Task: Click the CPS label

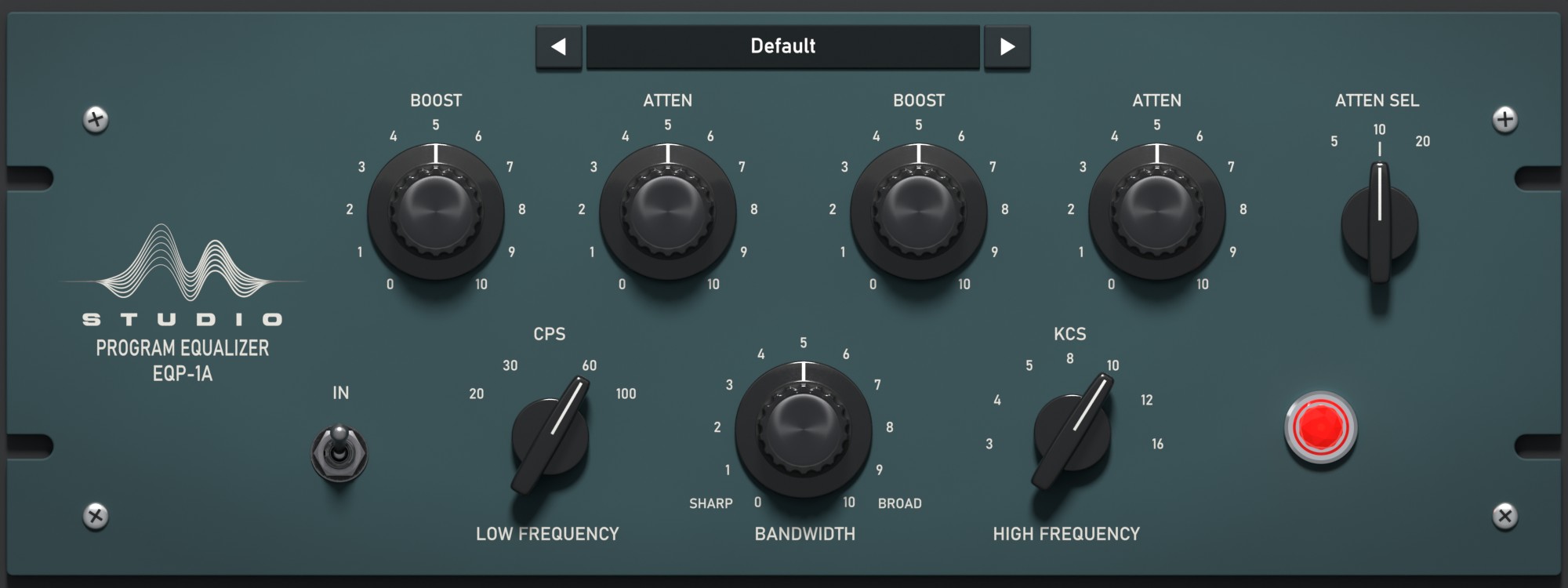Action: click(550, 334)
